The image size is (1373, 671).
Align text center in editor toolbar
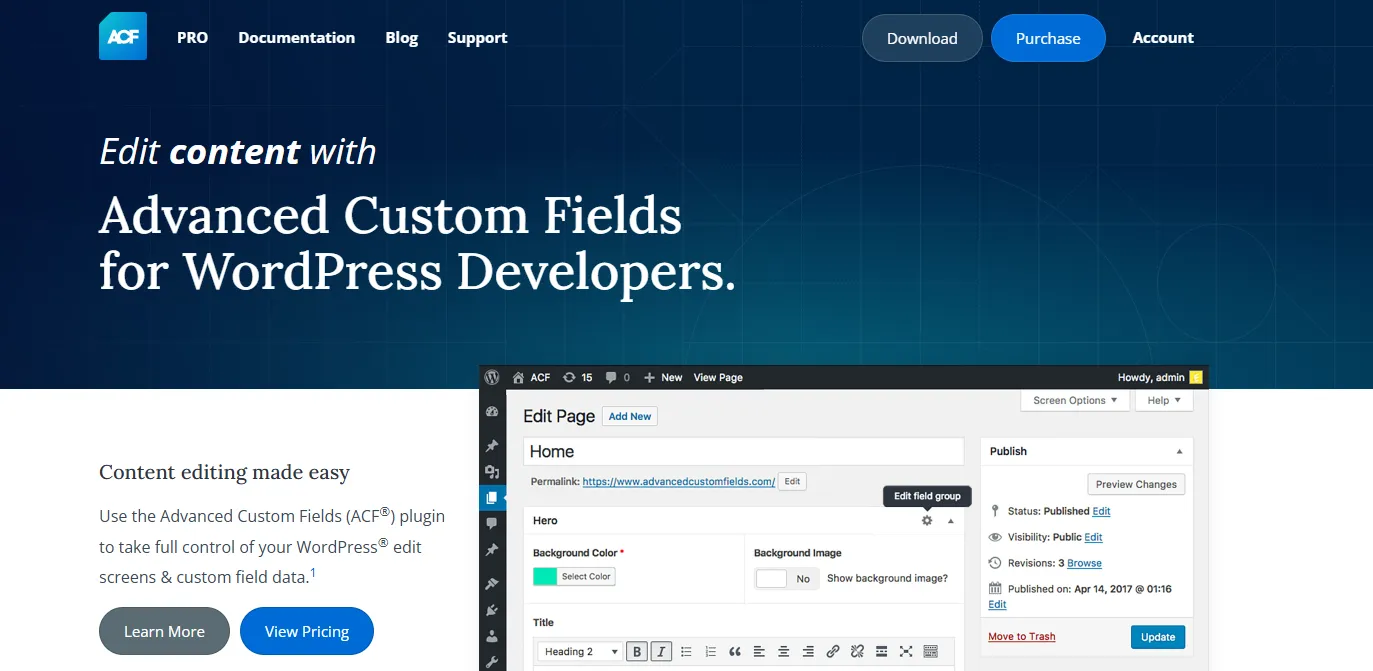(x=784, y=651)
